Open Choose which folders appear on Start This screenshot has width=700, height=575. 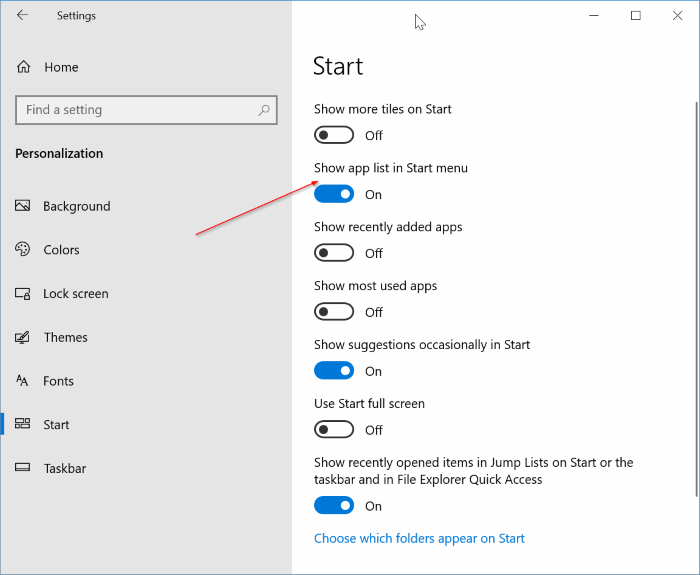419,538
